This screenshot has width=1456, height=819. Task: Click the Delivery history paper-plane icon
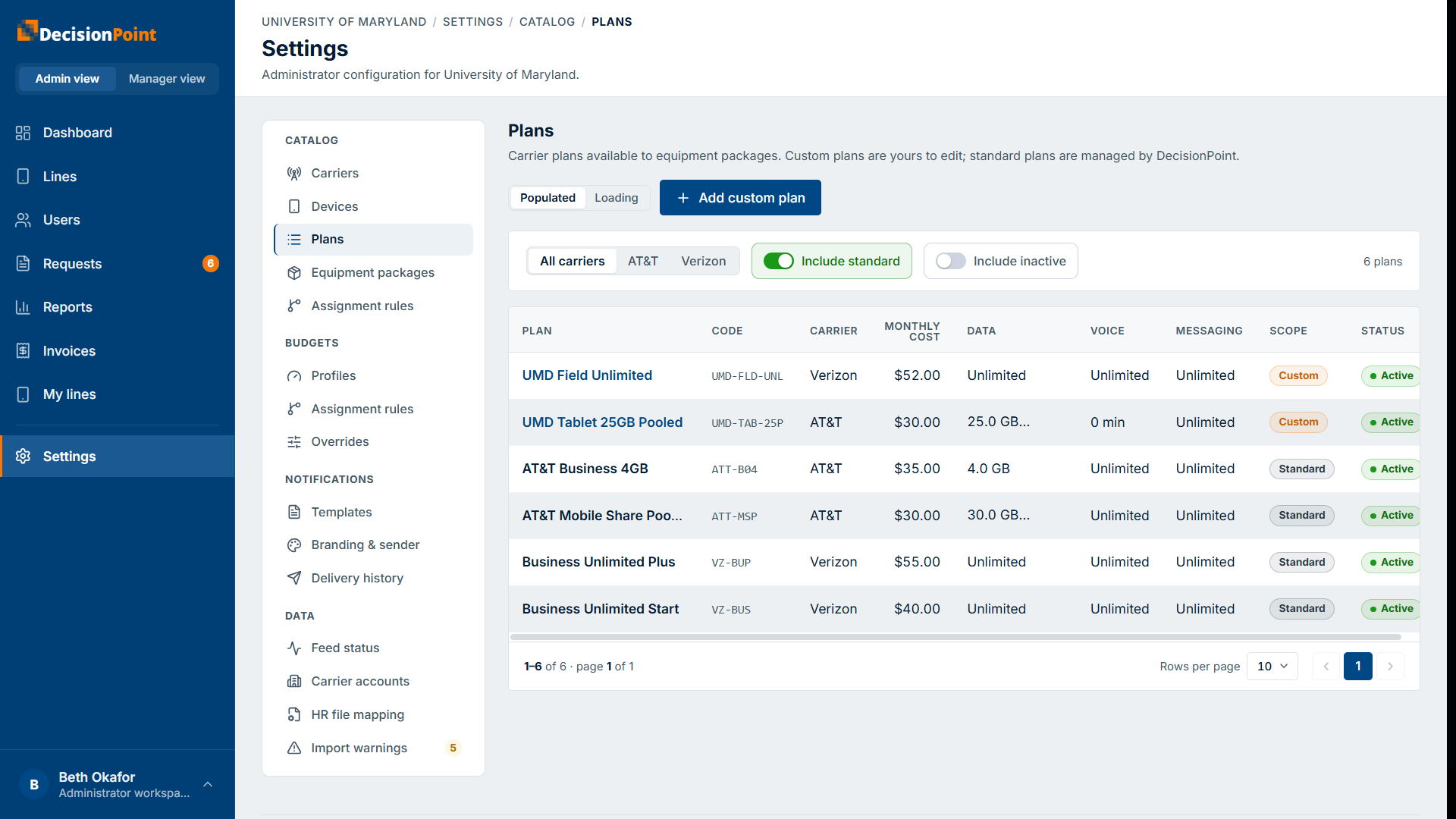tap(294, 578)
